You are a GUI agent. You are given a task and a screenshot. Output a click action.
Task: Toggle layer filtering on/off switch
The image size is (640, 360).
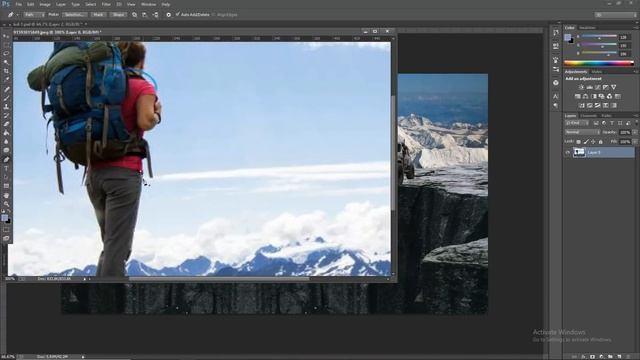[636, 123]
